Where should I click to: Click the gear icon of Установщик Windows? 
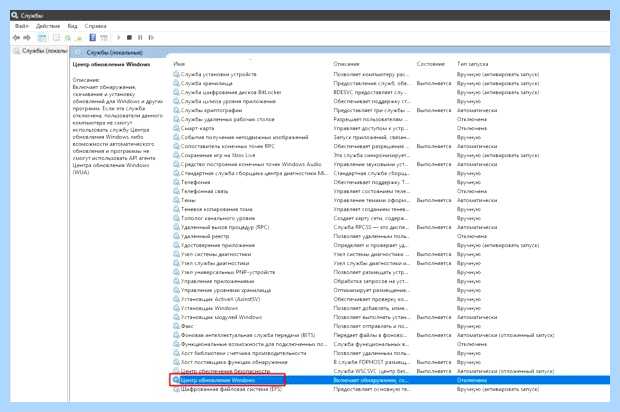pos(176,308)
